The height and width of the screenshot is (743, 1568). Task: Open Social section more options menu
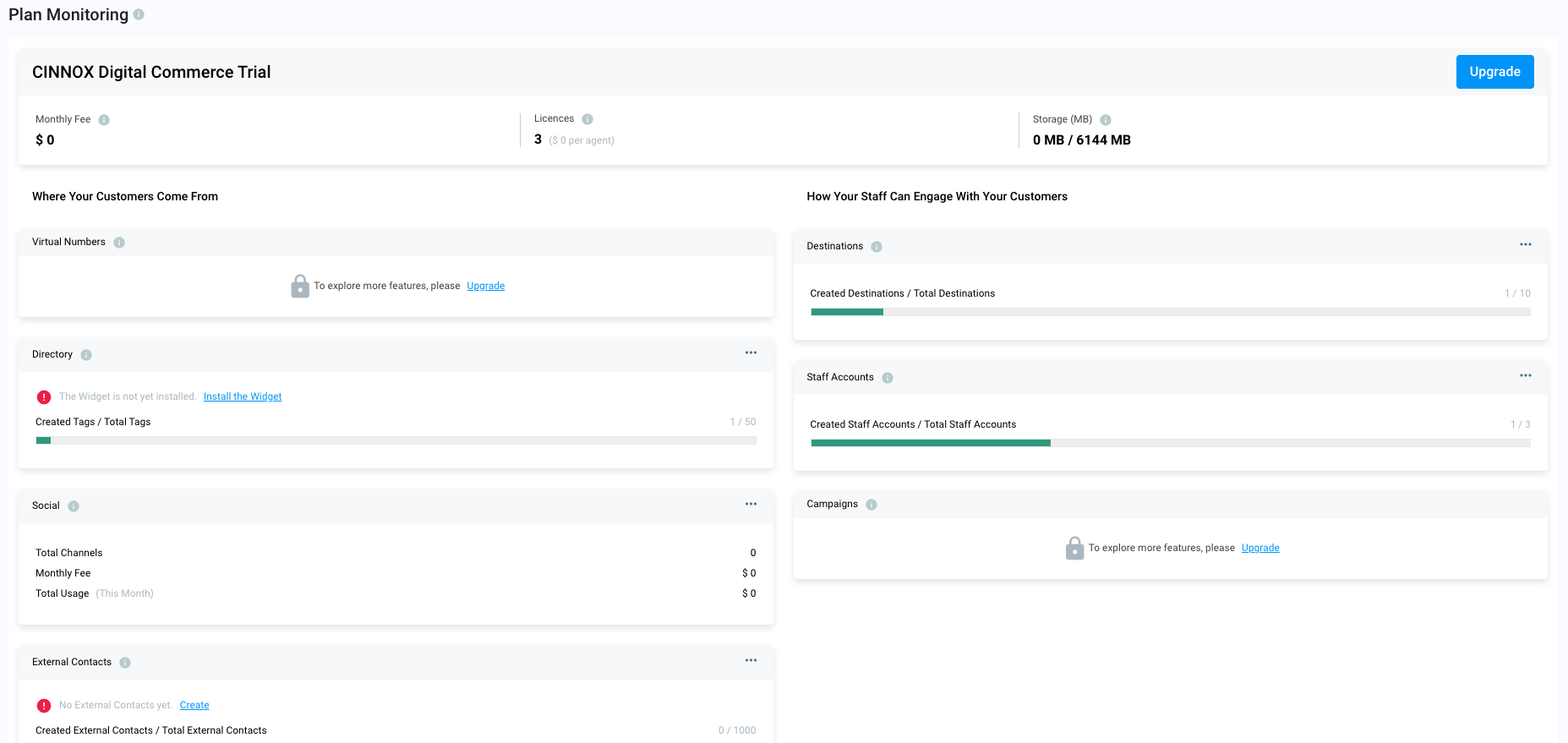click(751, 504)
